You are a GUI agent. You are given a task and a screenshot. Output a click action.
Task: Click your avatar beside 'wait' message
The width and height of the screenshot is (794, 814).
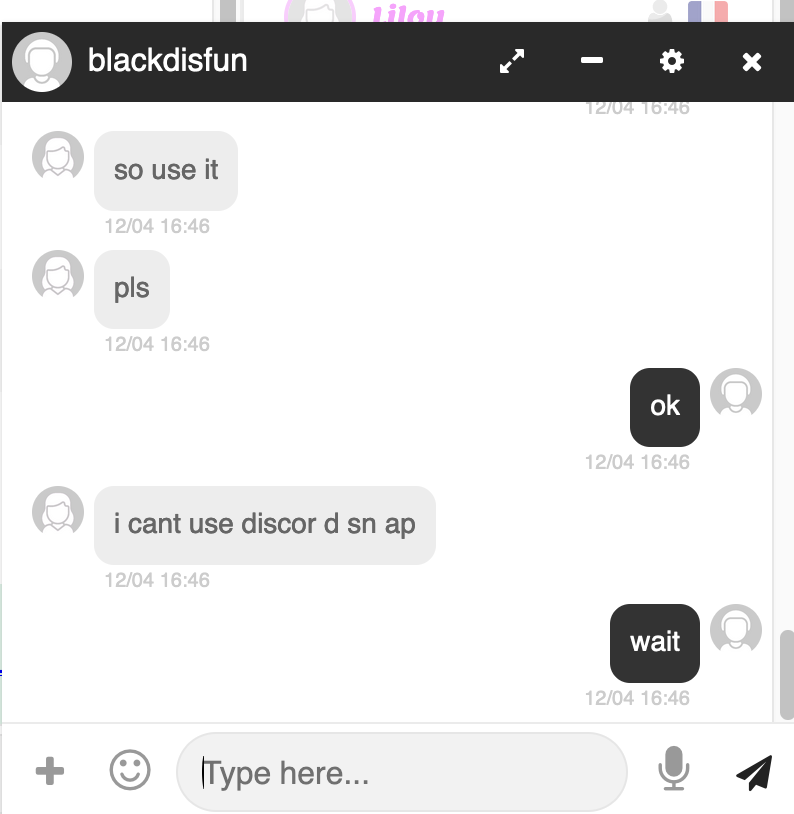[736, 629]
